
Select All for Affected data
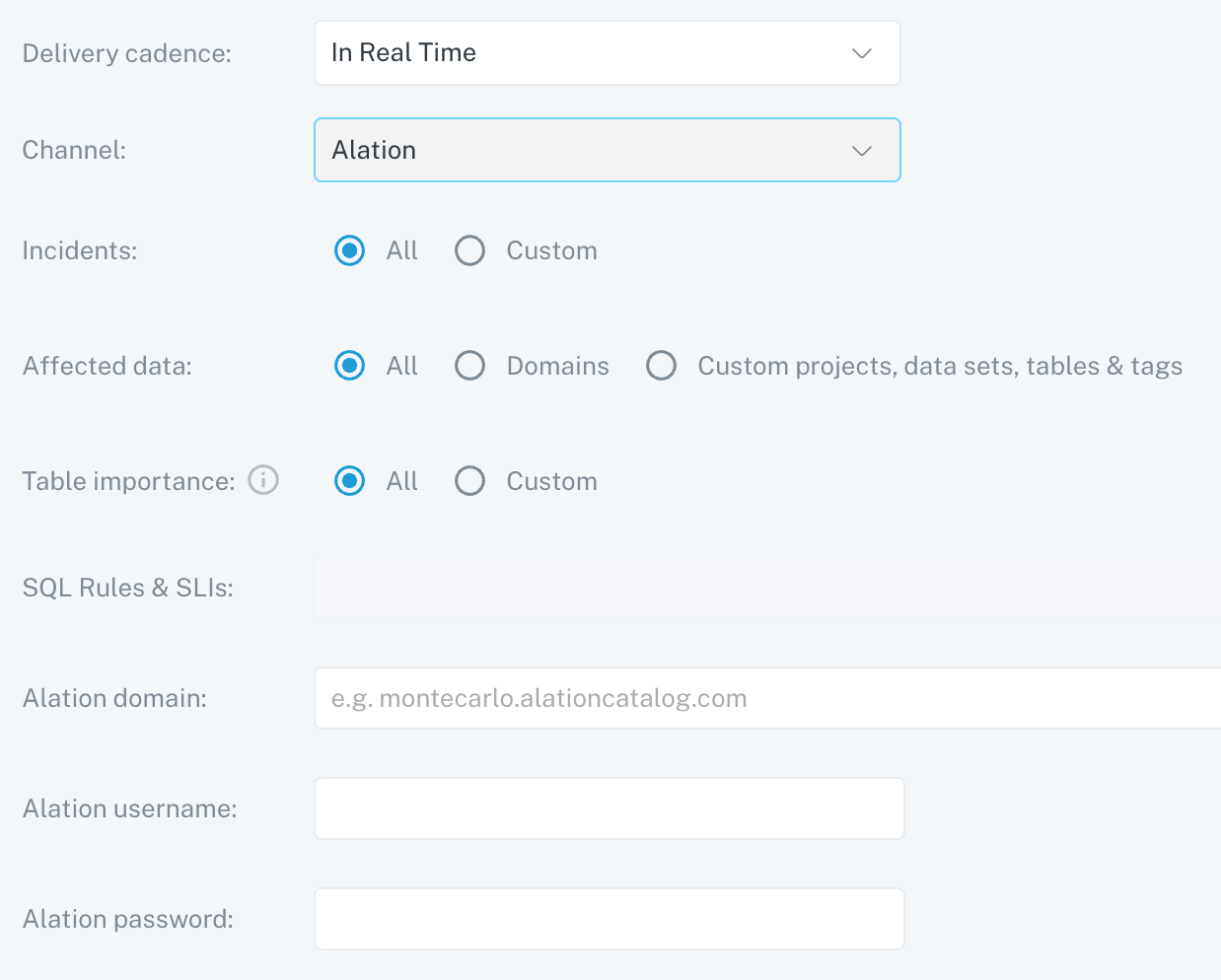pyautogui.click(x=350, y=366)
